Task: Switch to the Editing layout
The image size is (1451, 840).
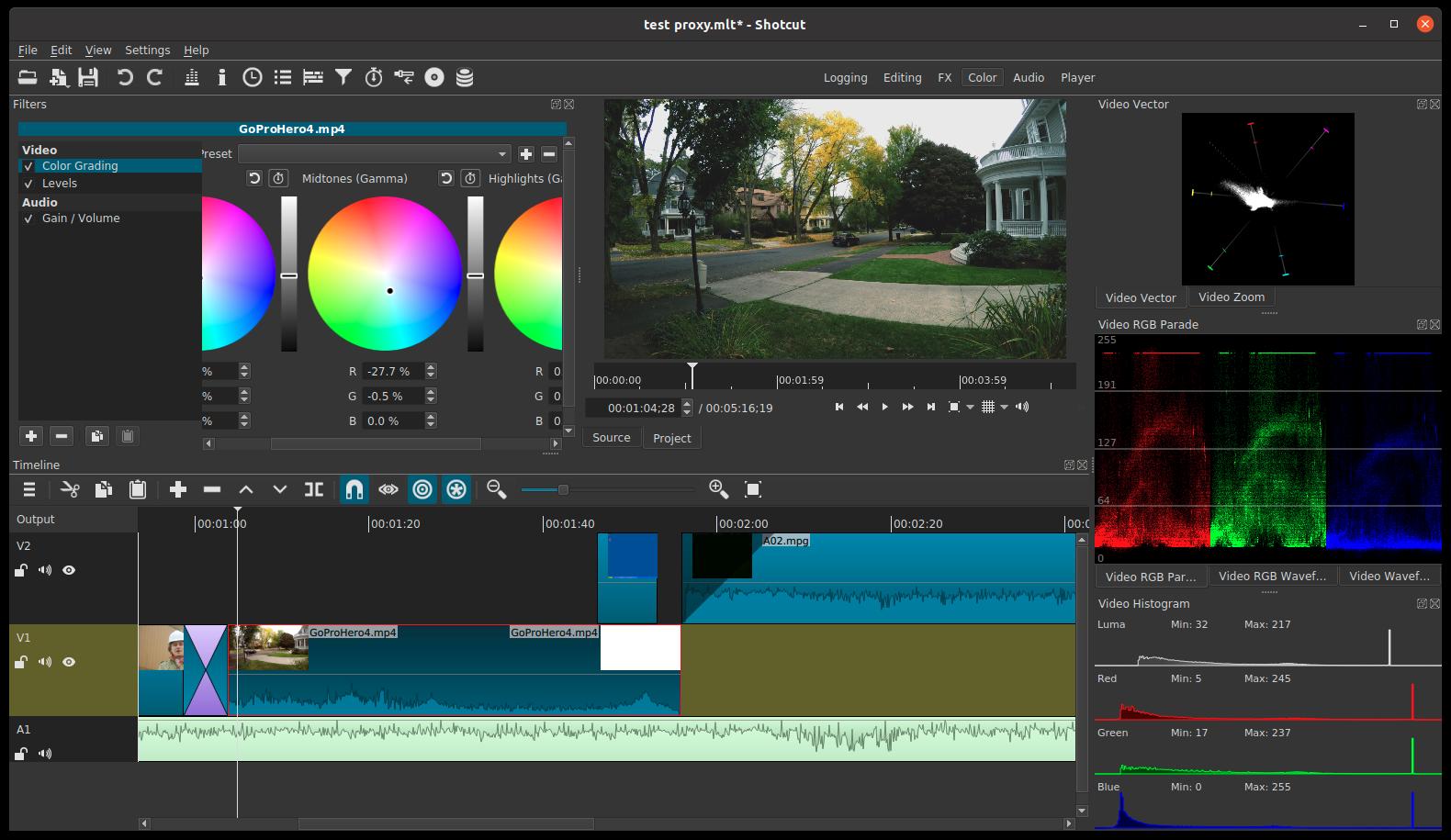Action: click(x=902, y=78)
